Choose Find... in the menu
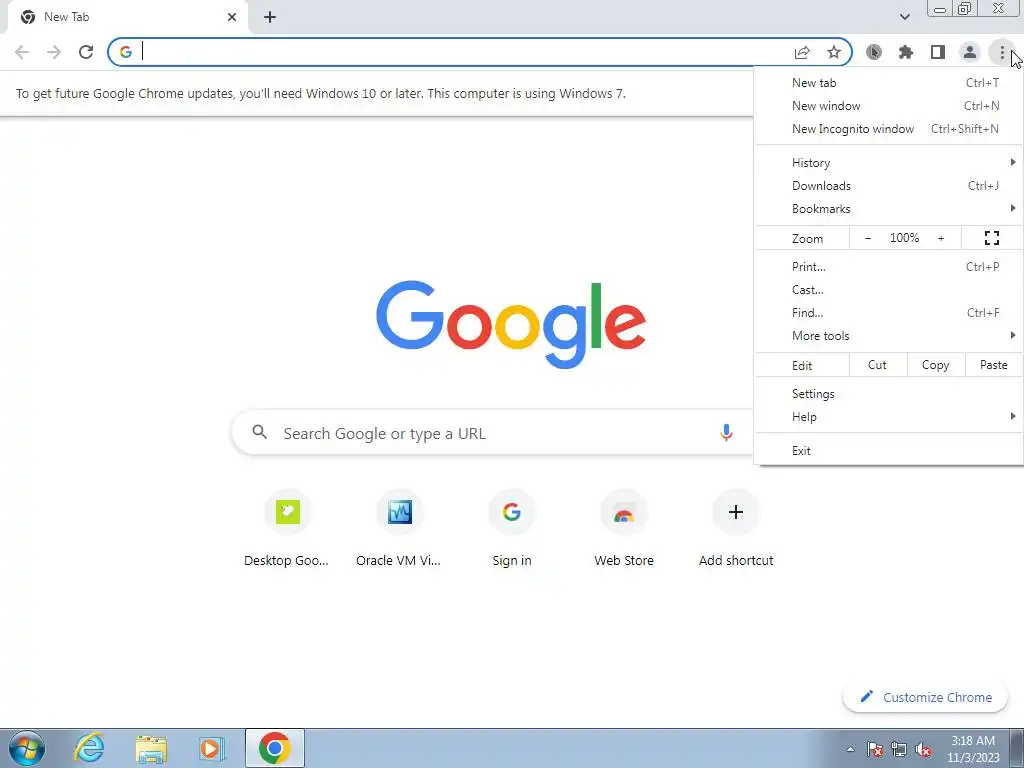This screenshot has height=768, width=1024. [x=889, y=313]
